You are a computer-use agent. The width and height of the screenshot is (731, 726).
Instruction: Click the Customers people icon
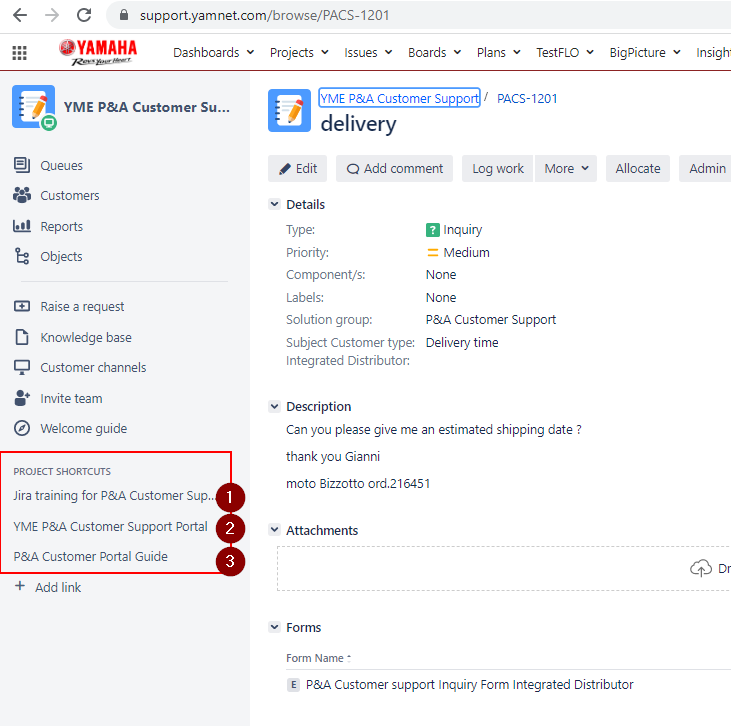(x=22, y=195)
